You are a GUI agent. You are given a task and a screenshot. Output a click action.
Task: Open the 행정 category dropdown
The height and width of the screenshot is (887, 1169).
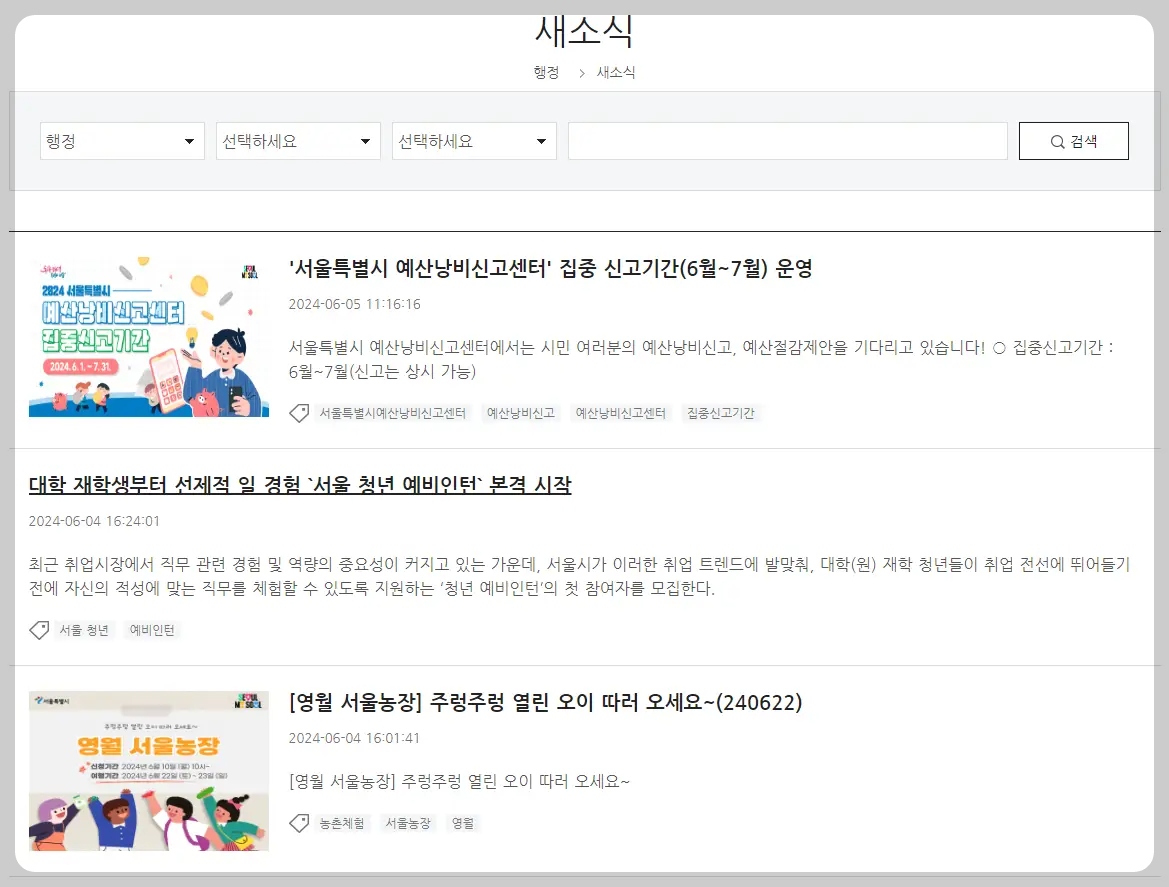(122, 140)
